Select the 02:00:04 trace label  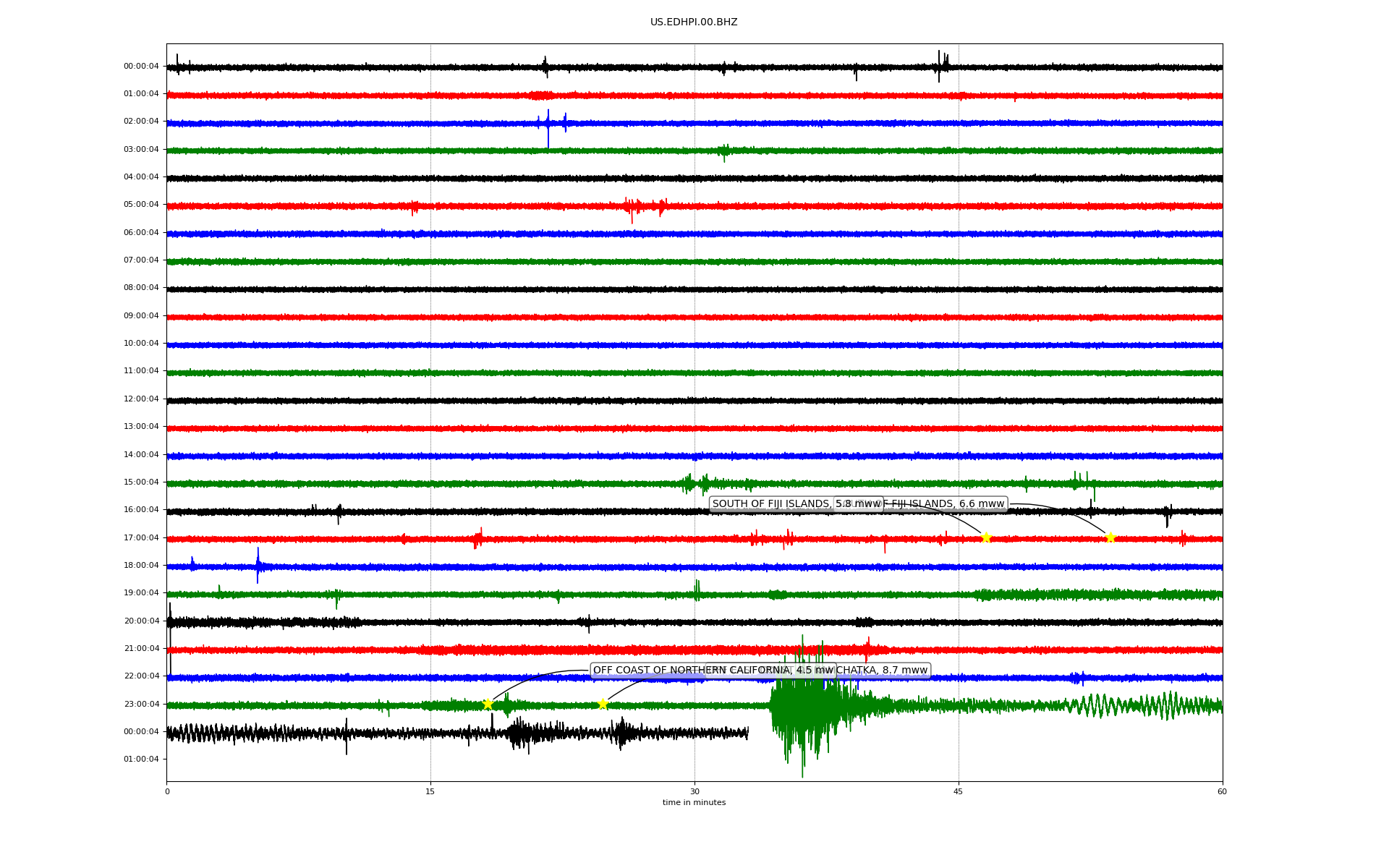point(141,122)
